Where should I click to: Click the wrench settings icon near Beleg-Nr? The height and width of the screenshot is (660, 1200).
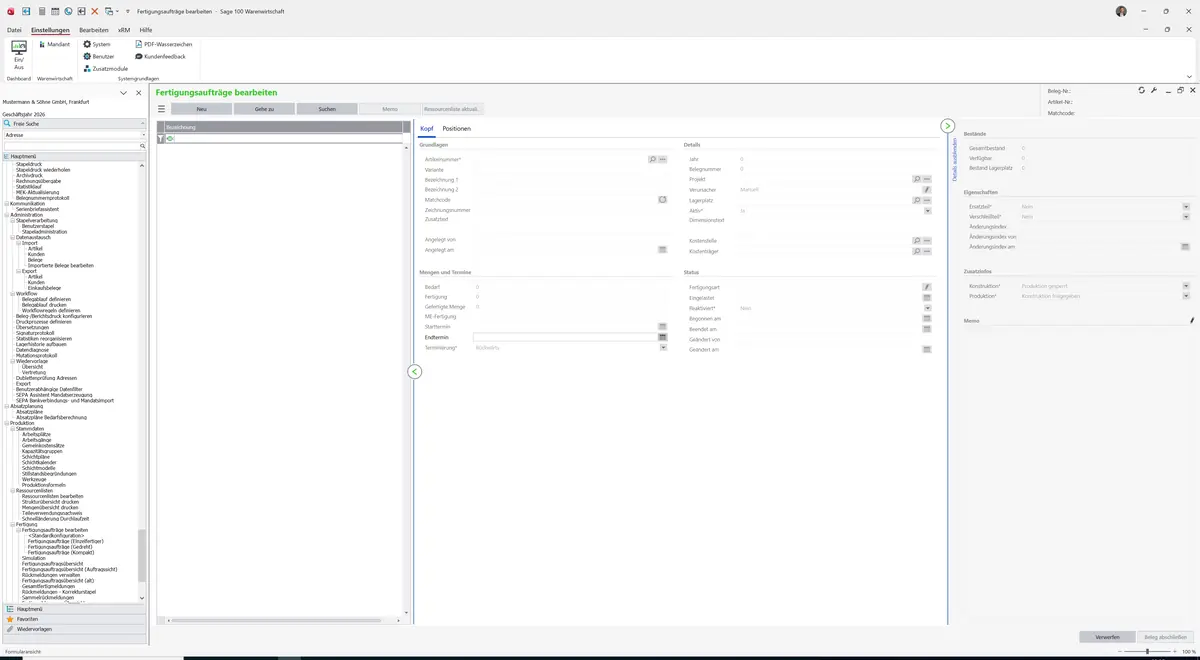pos(1154,90)
